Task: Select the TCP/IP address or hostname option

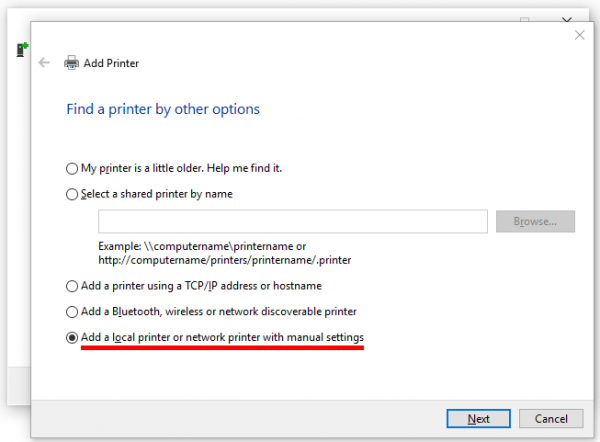Action: point(71,286)
